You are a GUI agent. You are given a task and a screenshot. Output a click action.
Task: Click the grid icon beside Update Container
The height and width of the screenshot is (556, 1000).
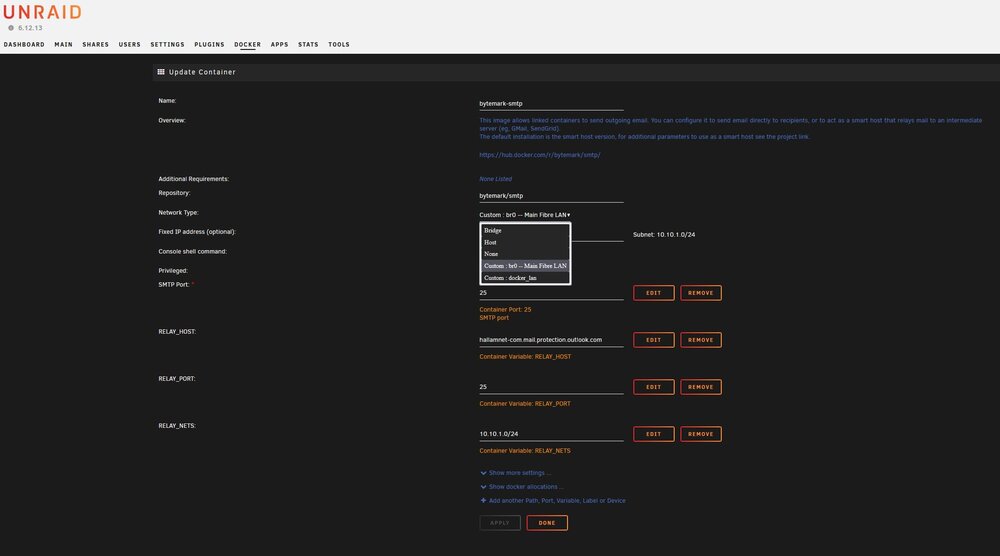[x=161, y=72]
